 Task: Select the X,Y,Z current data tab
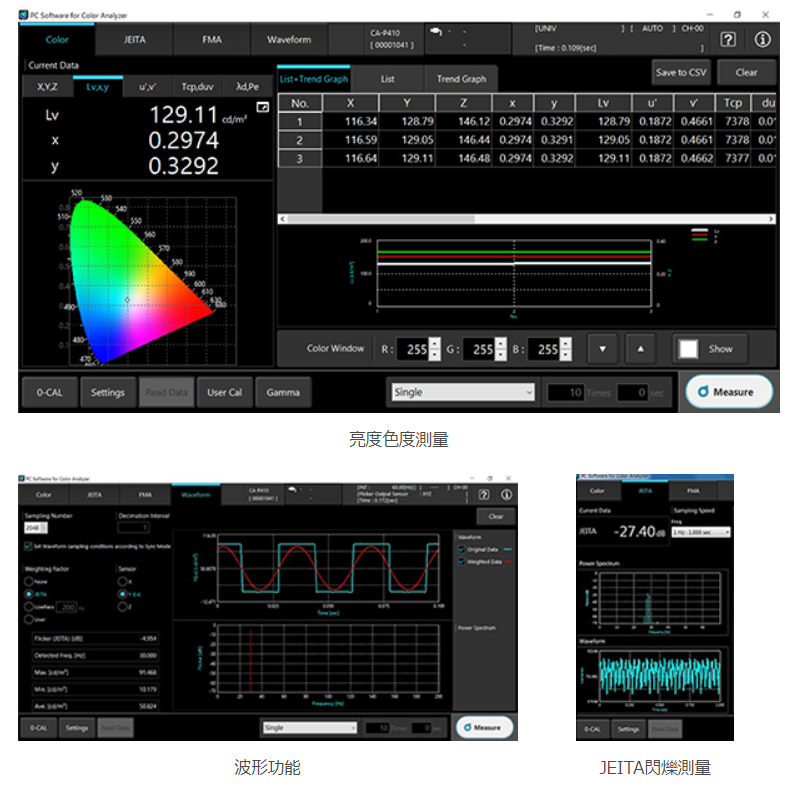coord(47,87)
